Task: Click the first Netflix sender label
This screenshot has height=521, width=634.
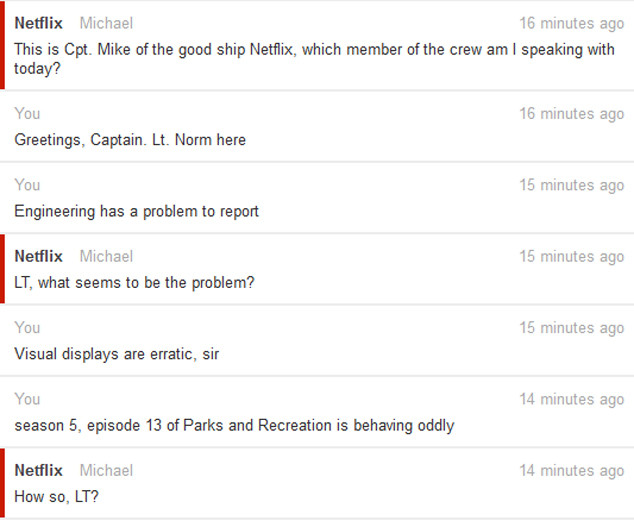Action: point(38,23)
